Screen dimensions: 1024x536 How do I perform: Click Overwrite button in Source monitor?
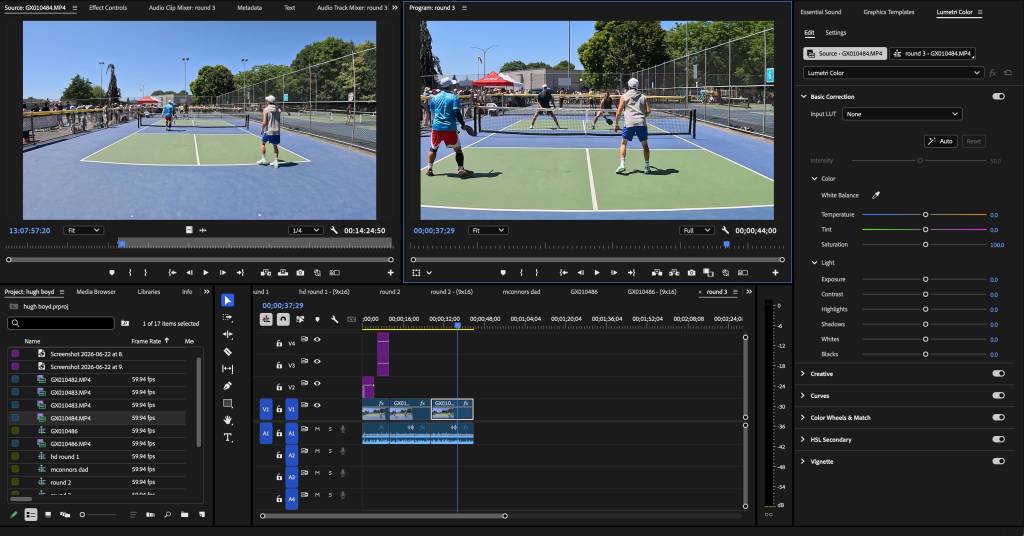[x=283, y=273]
